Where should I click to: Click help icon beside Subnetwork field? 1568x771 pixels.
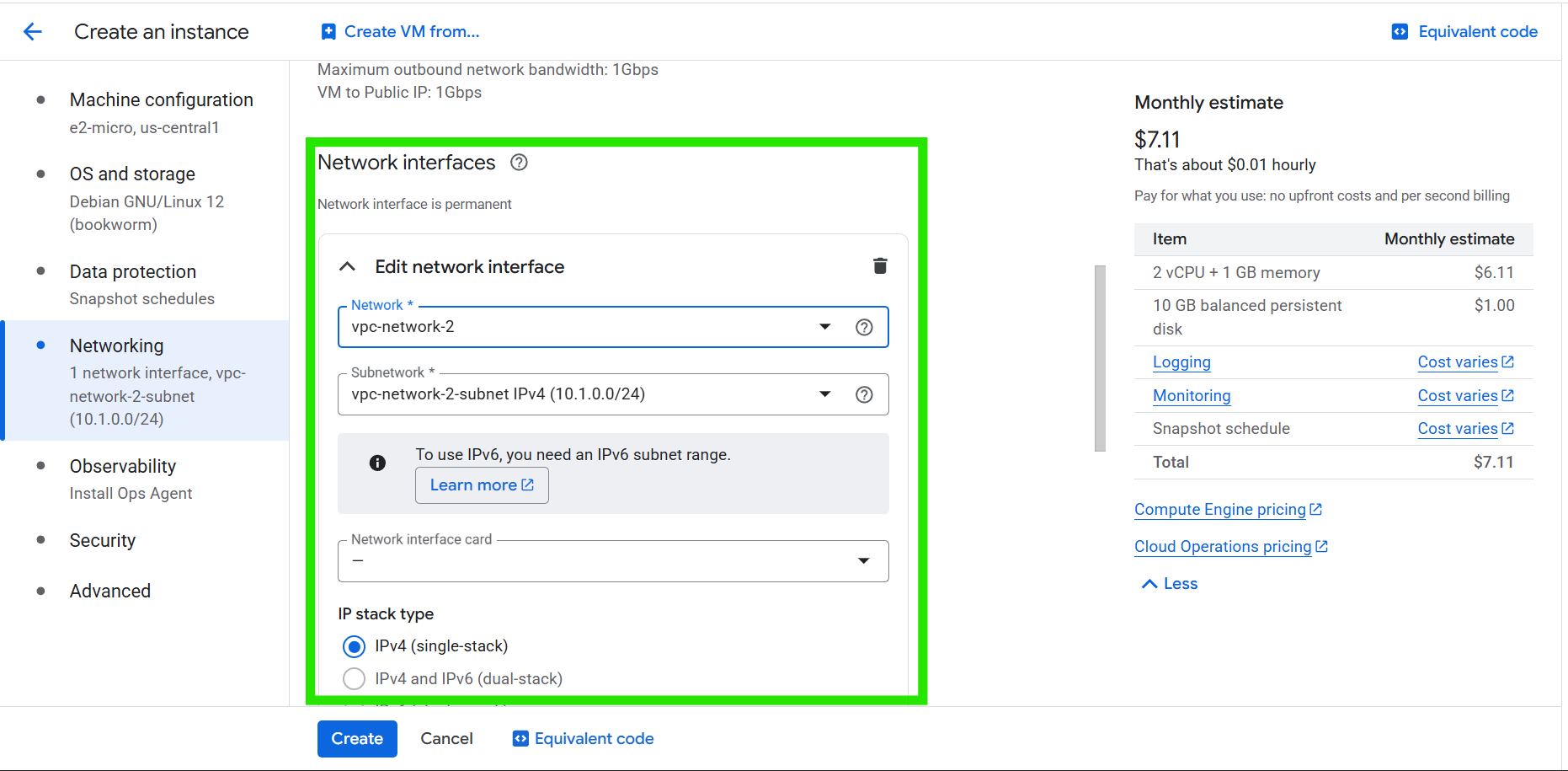[x=864, y=395]
